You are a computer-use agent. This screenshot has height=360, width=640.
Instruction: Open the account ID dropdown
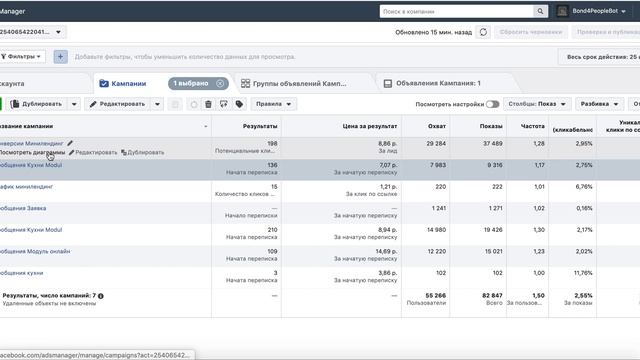click(33, 32)
